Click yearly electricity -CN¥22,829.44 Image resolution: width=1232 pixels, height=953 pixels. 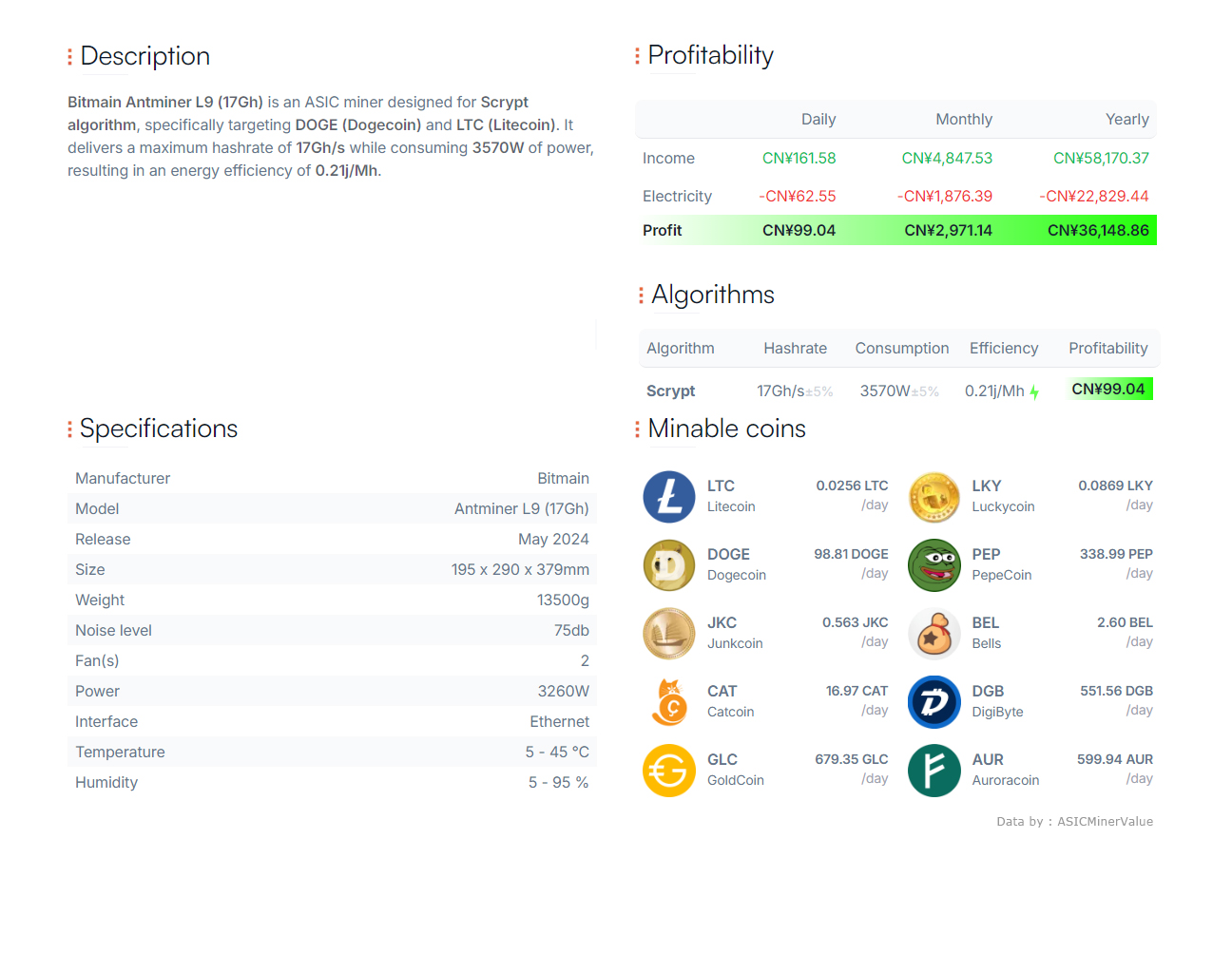pyautogui.click(x=1094, y=196)
